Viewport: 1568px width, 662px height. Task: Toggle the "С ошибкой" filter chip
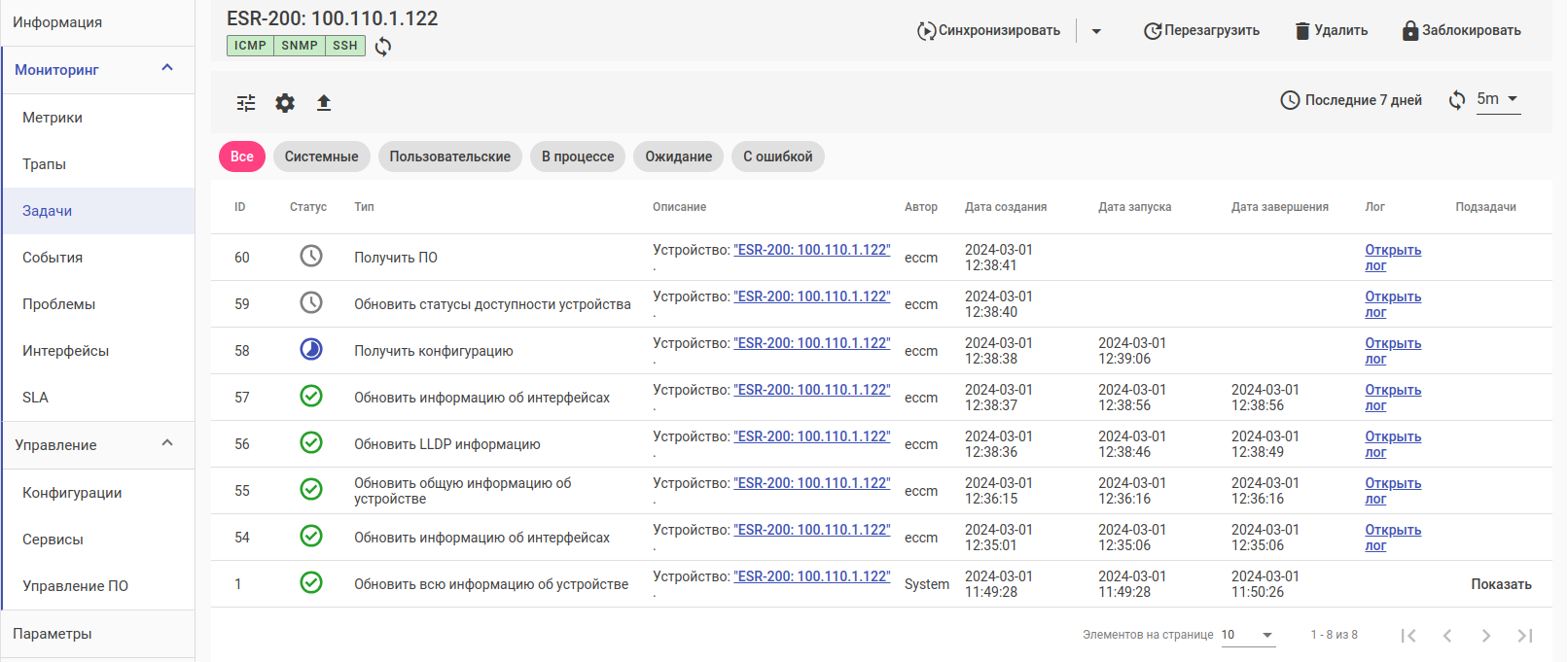tap(777, 157)
